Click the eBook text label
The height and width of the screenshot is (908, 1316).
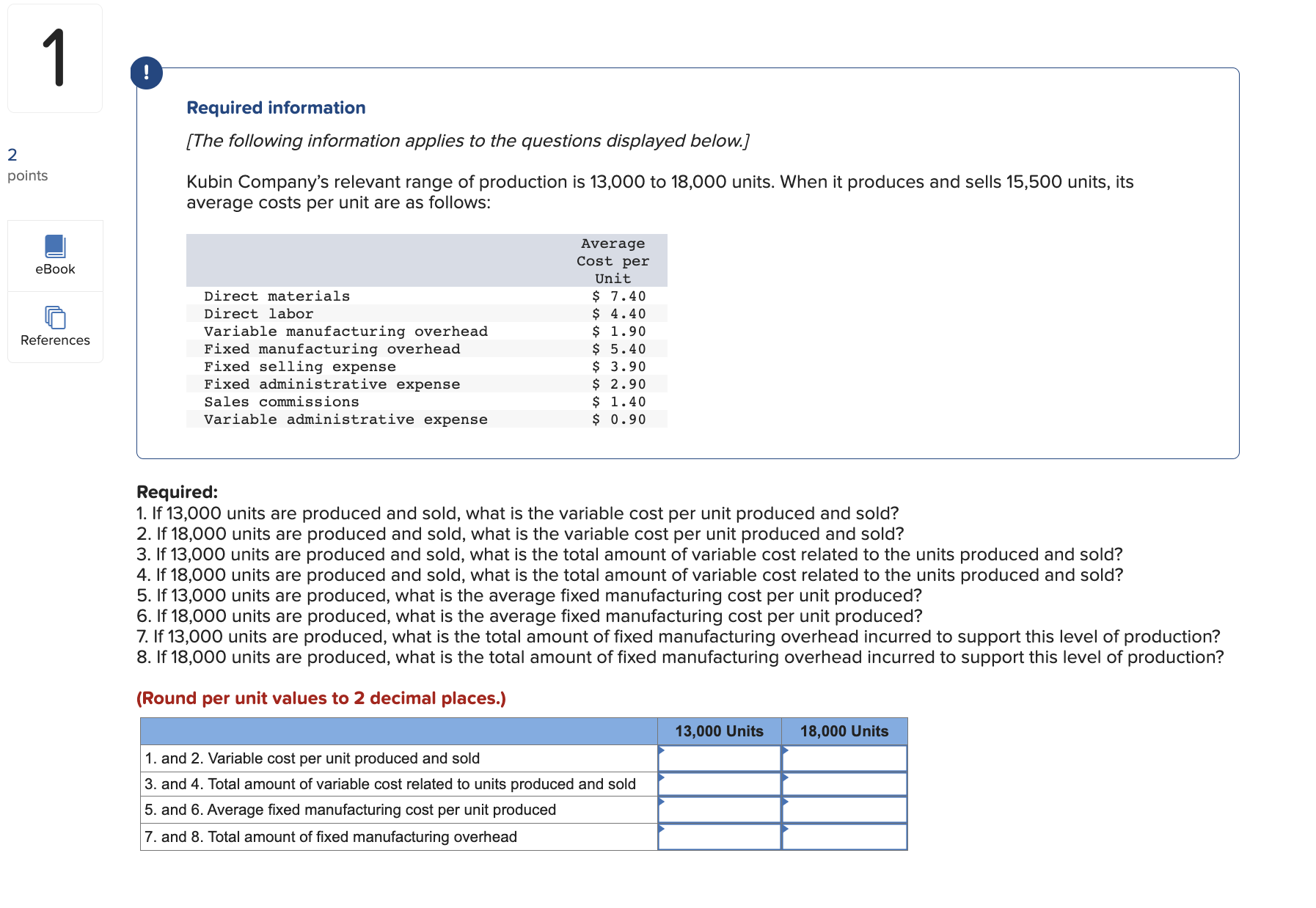coord(55,269)
